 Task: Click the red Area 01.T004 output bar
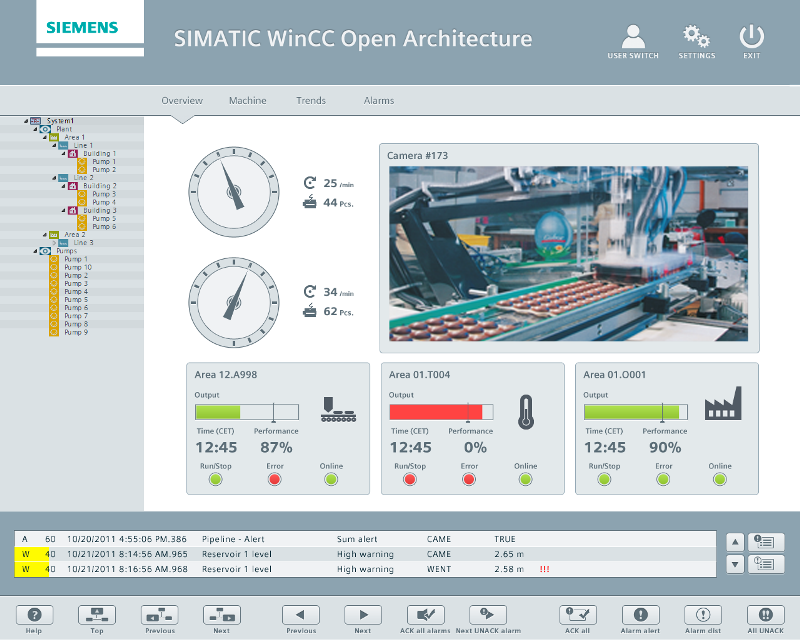coord(441,412)
